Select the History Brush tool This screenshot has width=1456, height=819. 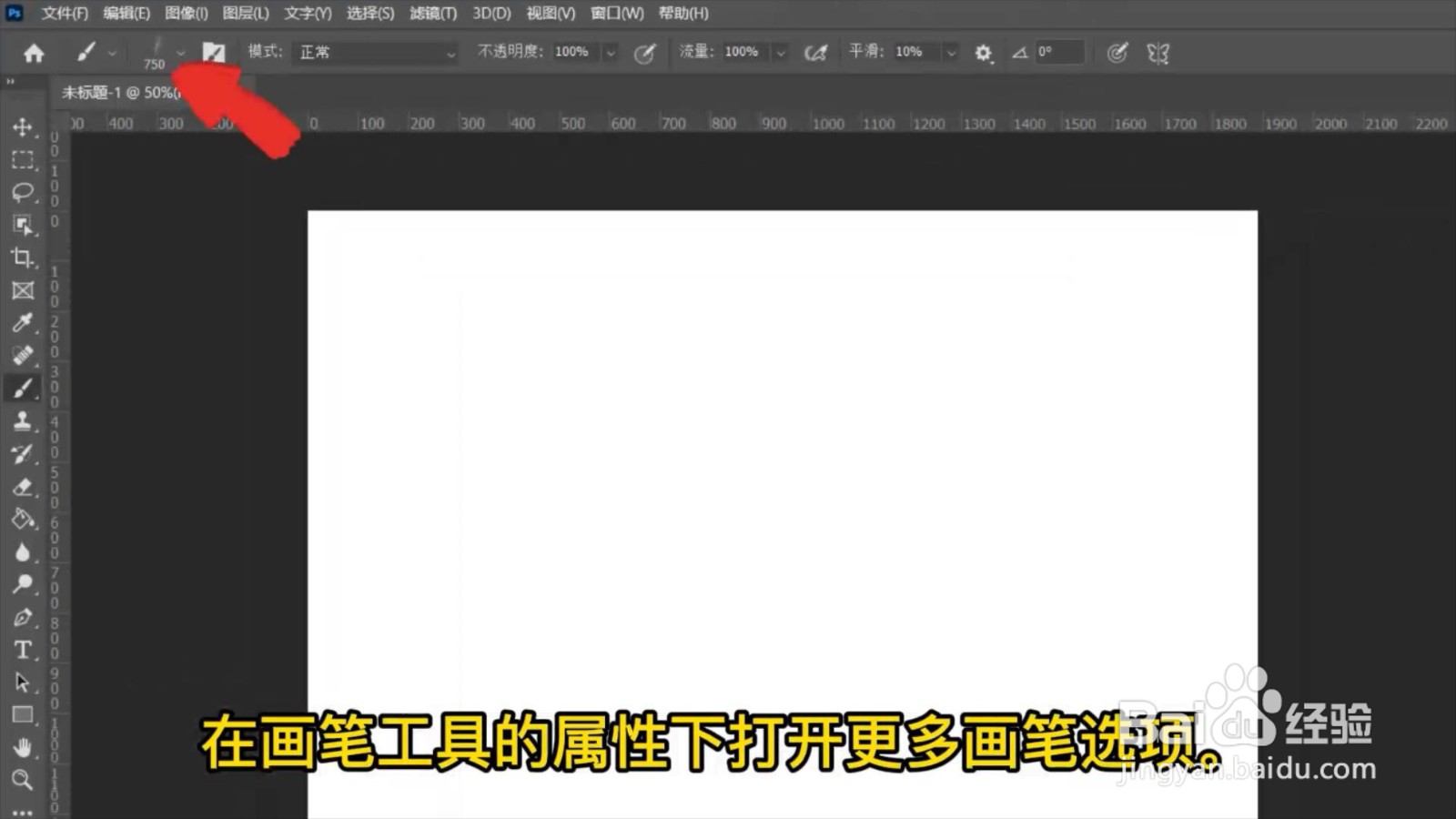(23, 453)
